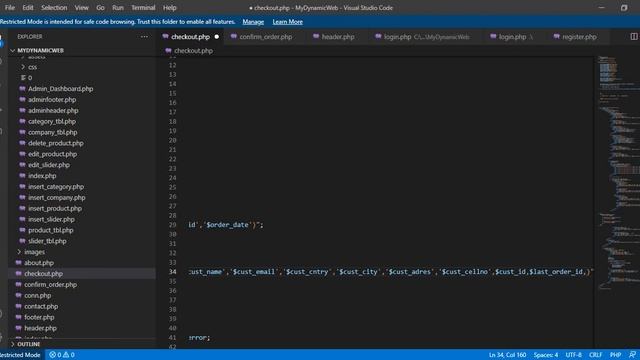
Task: Open the View menu
Action: (81, 8)
